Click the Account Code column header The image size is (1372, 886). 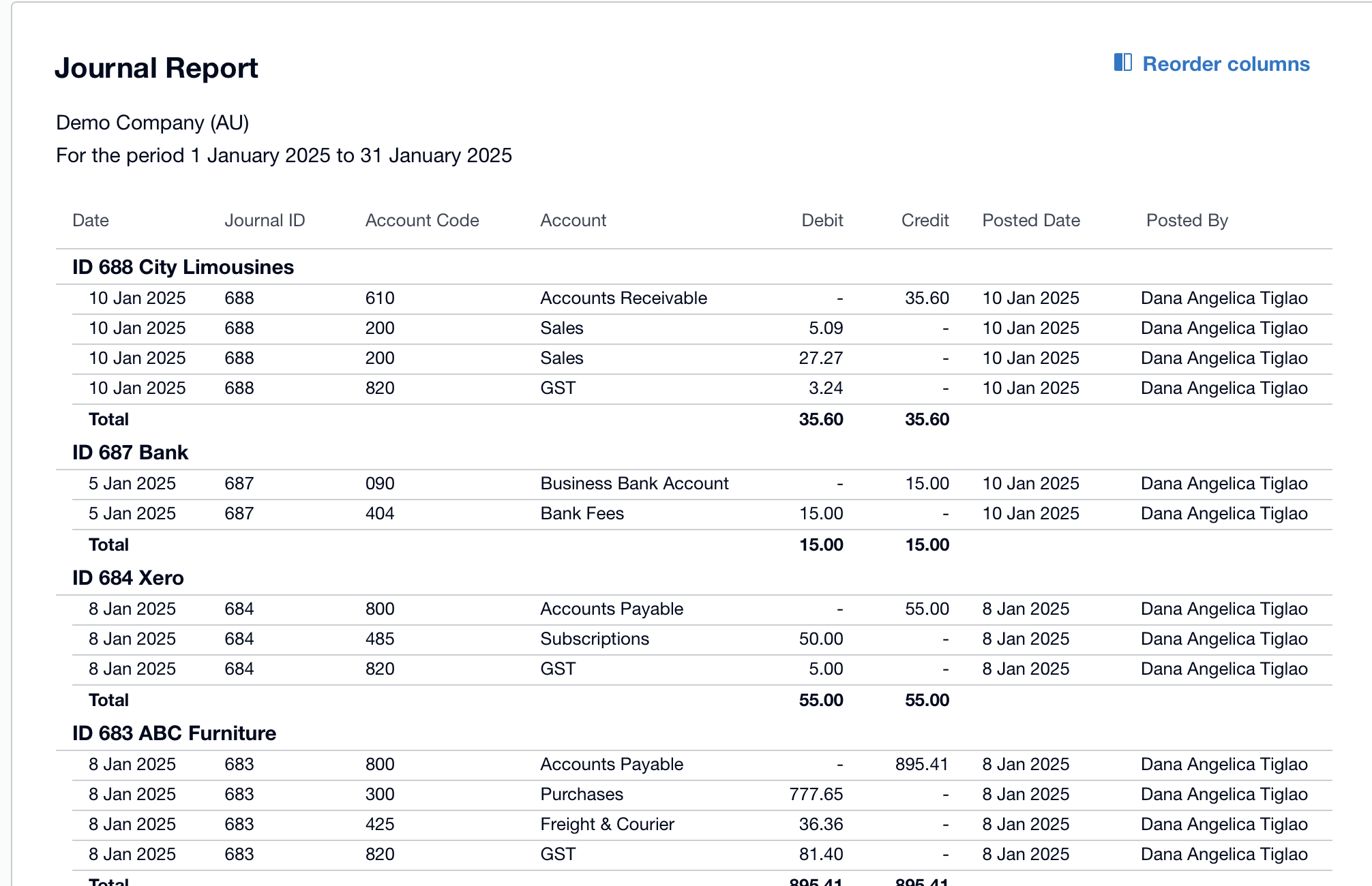tap(421, 220)
